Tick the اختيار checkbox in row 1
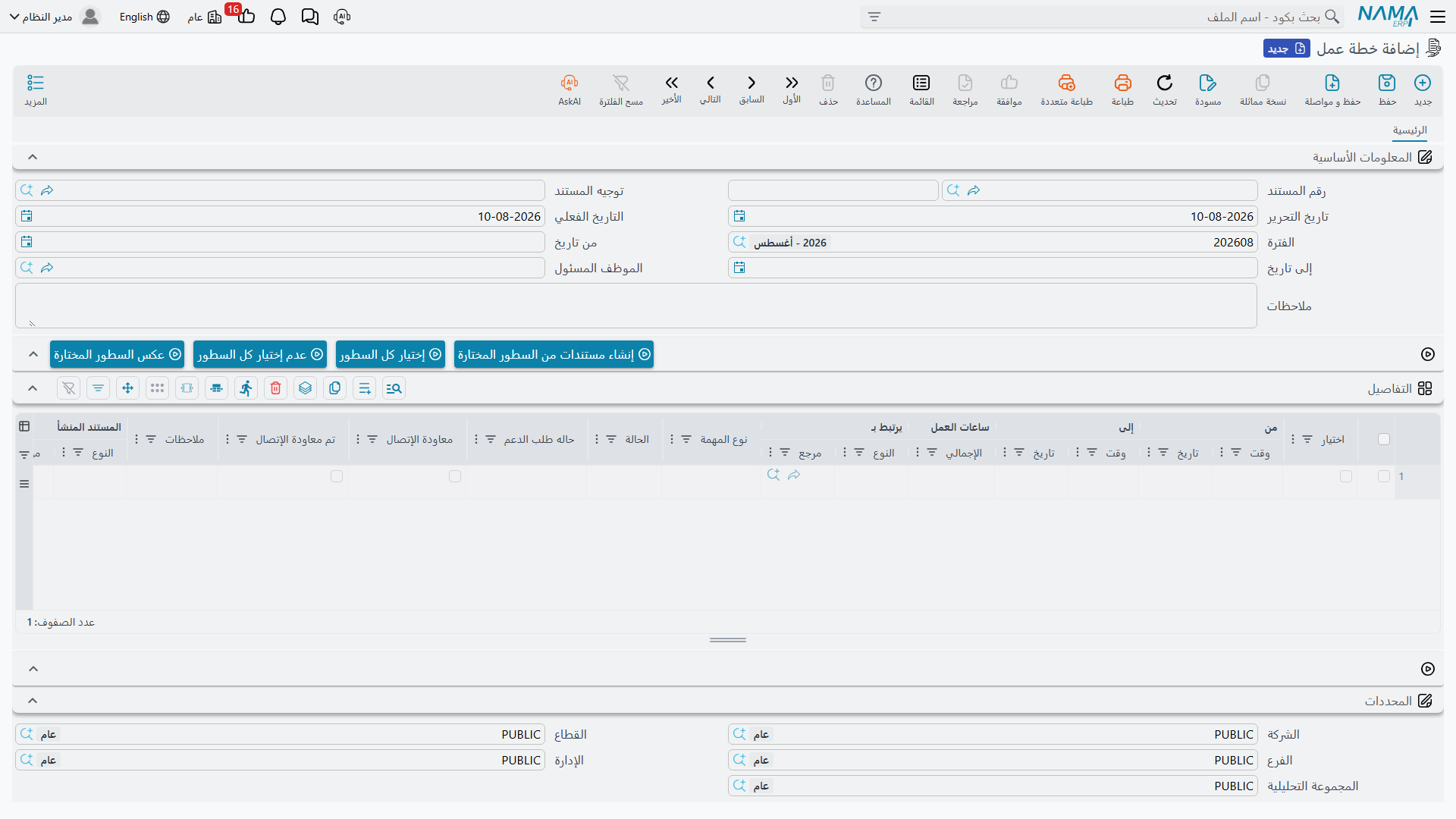The height and width of the screenshot is (819, 1456). point(1346,476)
